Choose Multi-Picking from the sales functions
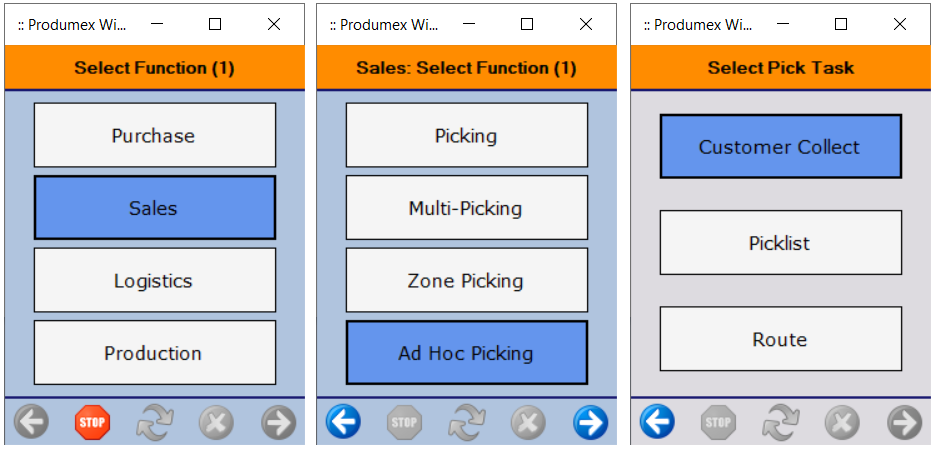Screen dimensions: 940x450 [x=466, y=208]
